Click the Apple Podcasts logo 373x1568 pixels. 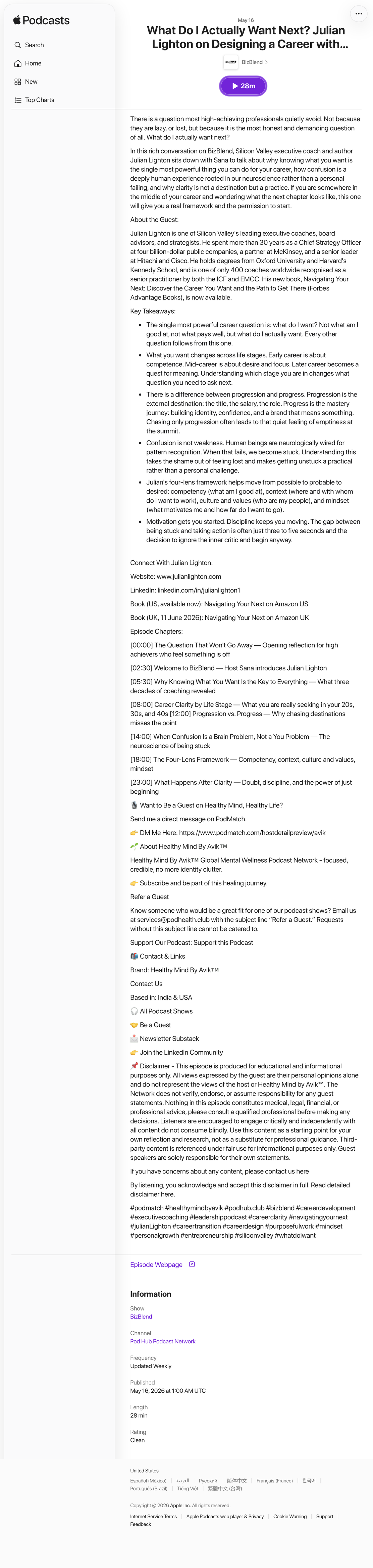[x=41, y=21]
